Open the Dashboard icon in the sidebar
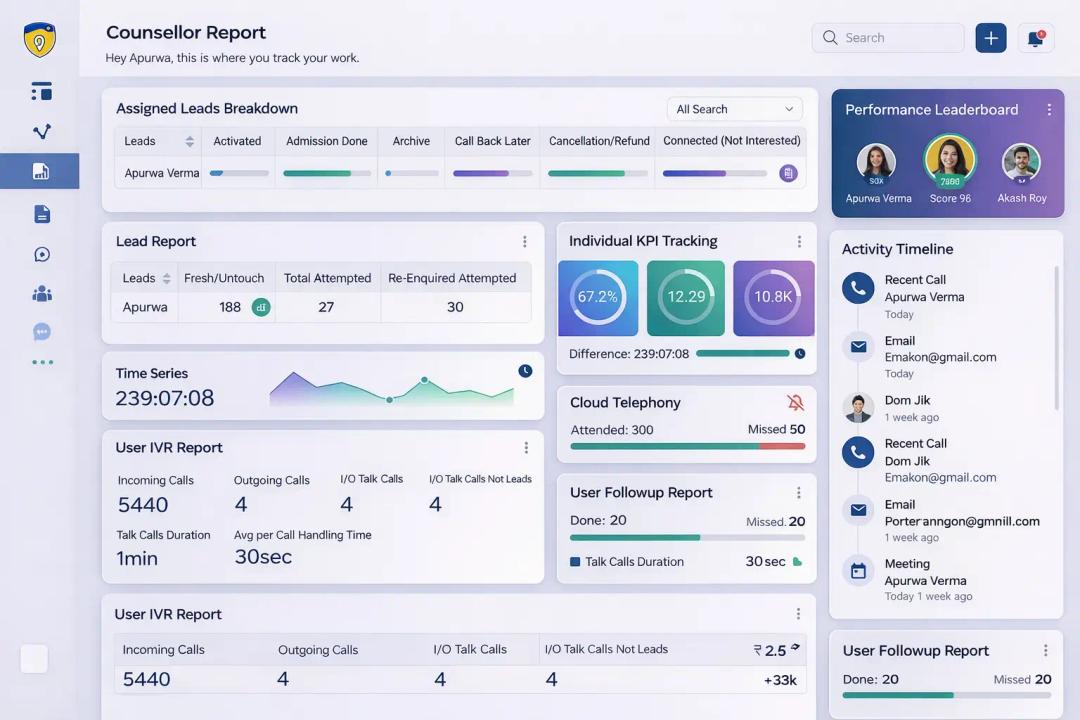The width and height of the screenshot is (1080, 720). click(x=41, y=91)
